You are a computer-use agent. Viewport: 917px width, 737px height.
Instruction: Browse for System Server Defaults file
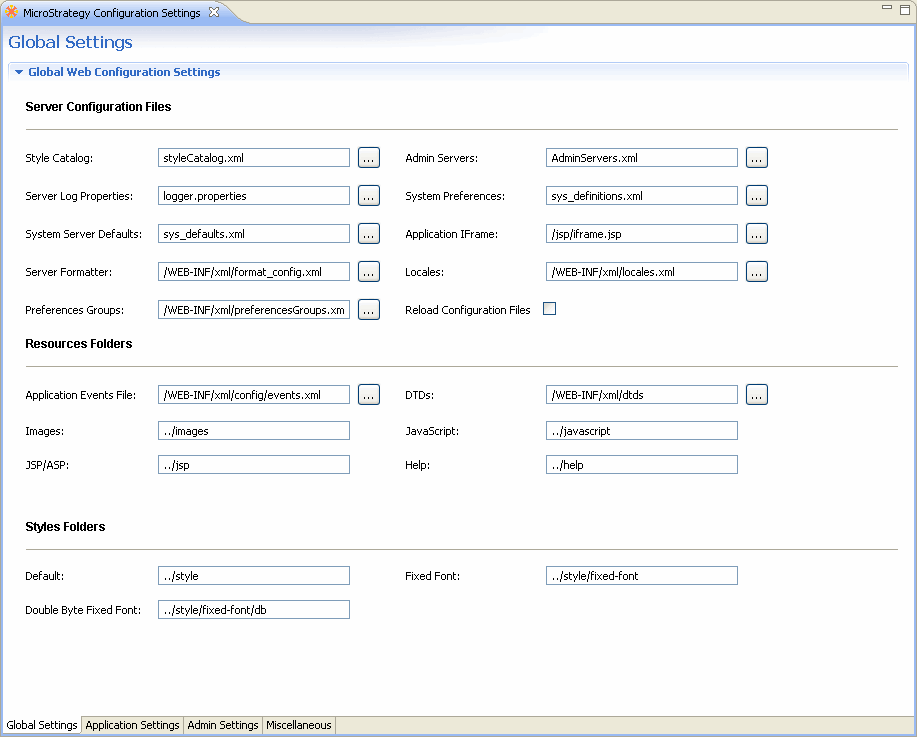(369, 233)
